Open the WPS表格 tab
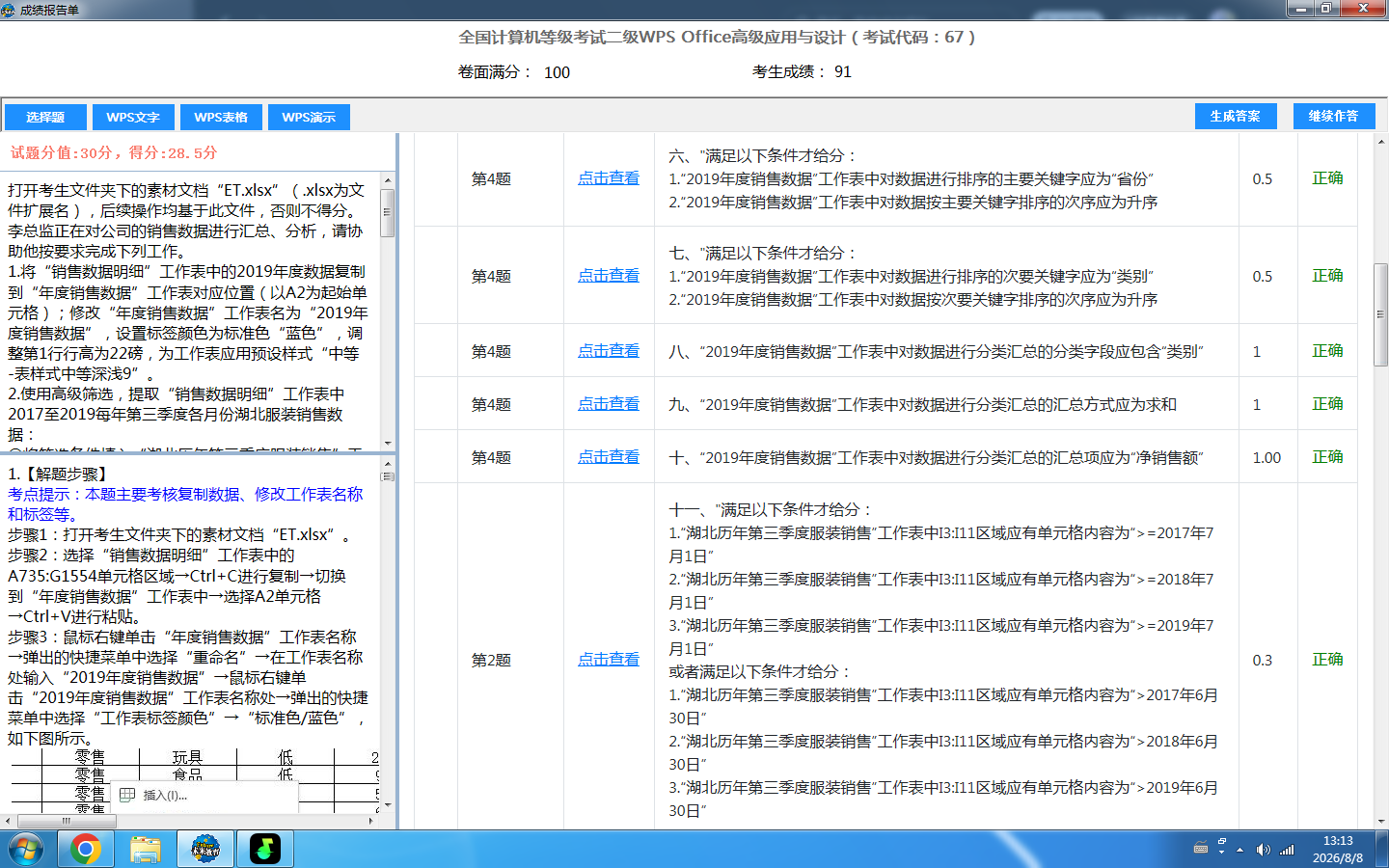This screenshot has width=1389, height=868. [221, 117]
